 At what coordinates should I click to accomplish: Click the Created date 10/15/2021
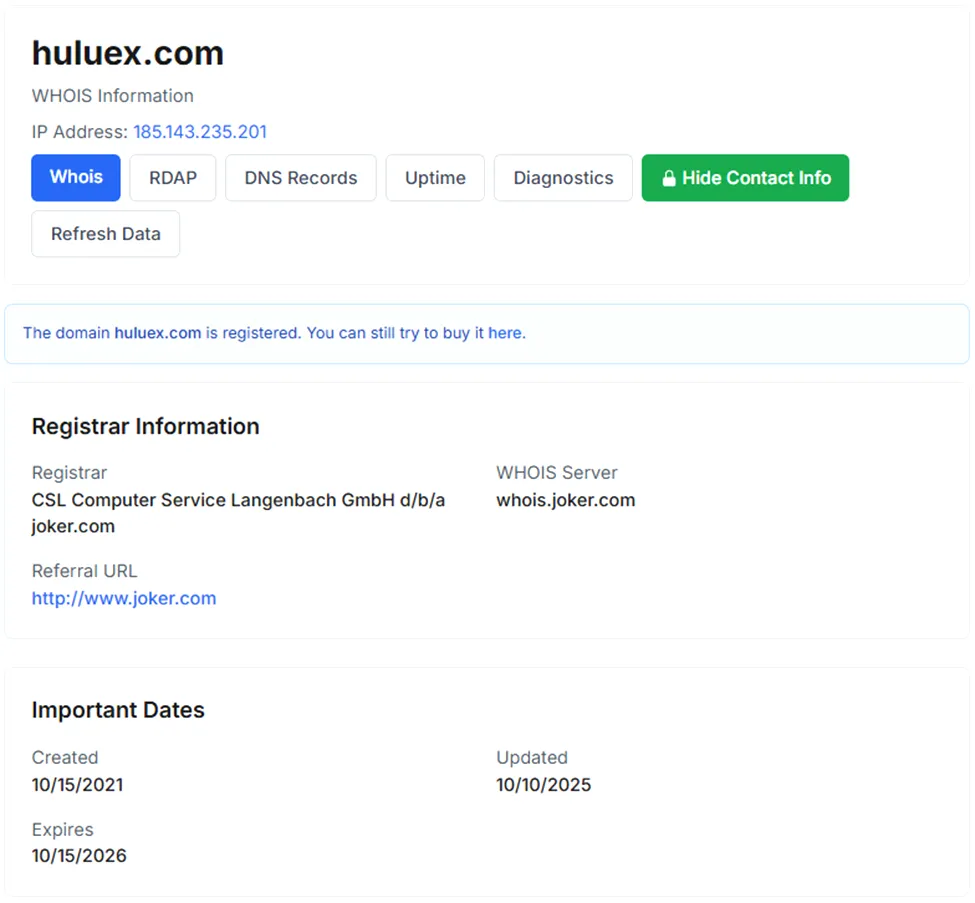(78, 785)
